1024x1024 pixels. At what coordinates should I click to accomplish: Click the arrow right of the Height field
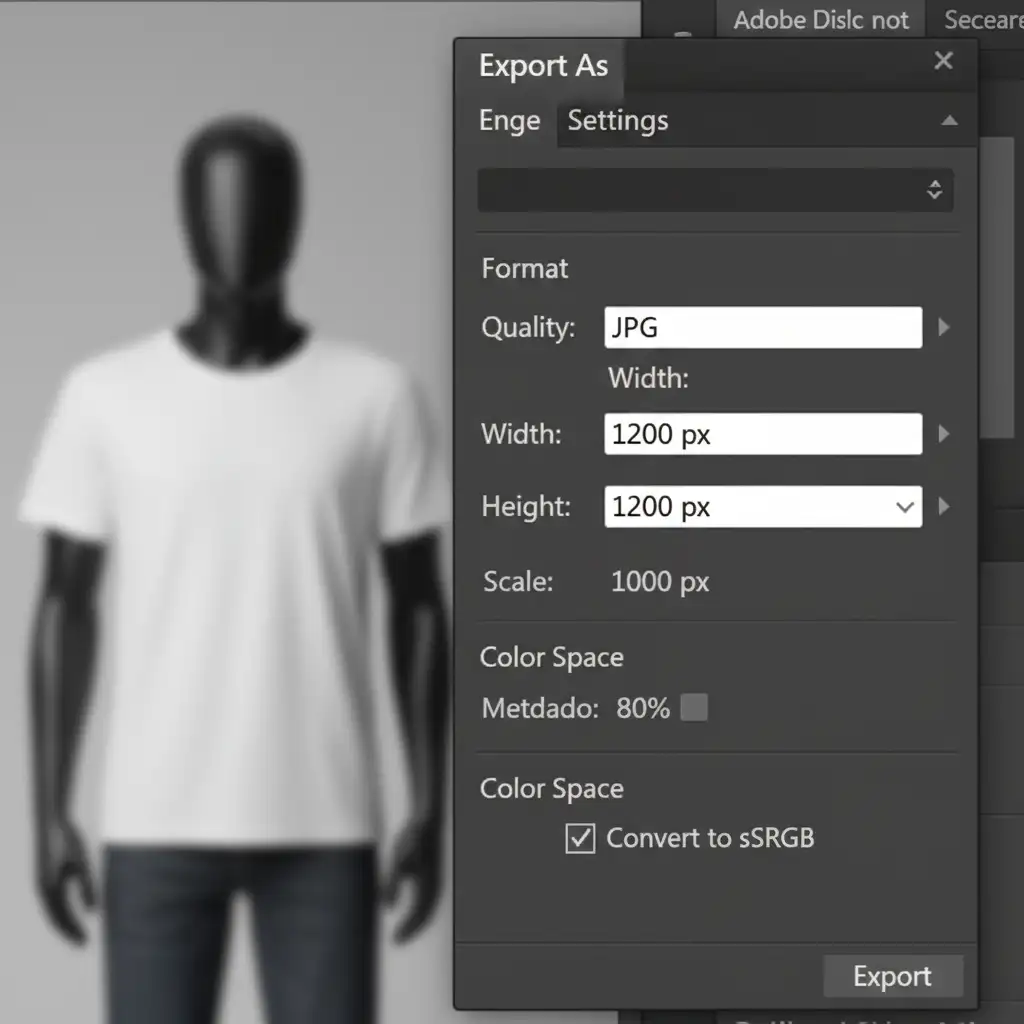point(943,507)
